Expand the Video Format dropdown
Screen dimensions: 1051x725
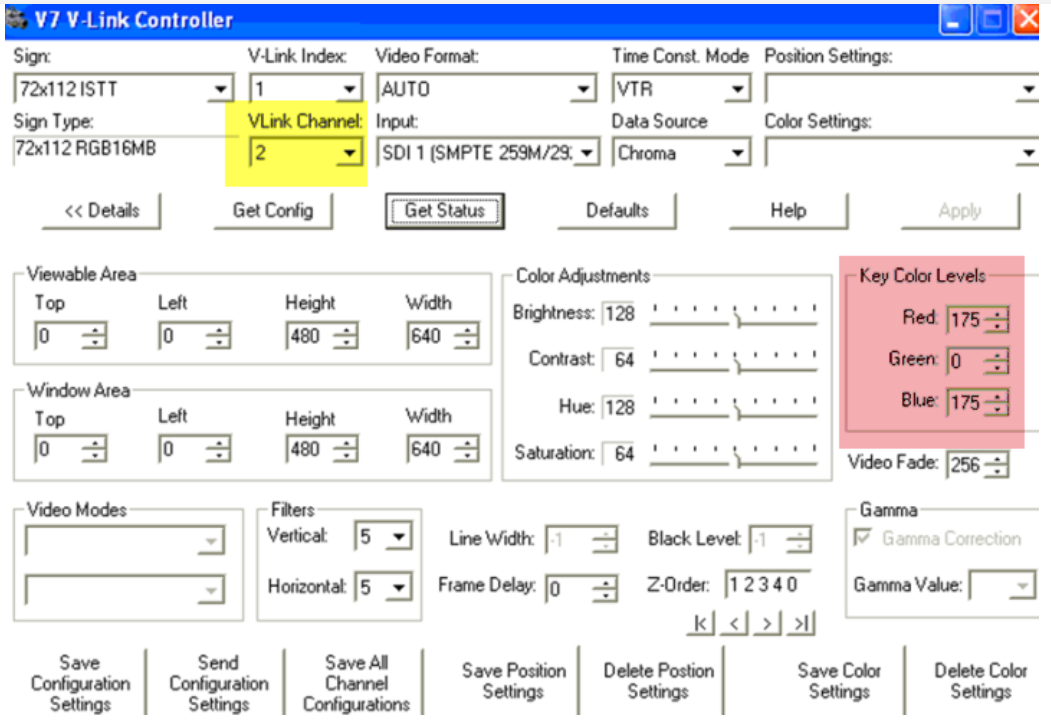[x=584, y=90]
